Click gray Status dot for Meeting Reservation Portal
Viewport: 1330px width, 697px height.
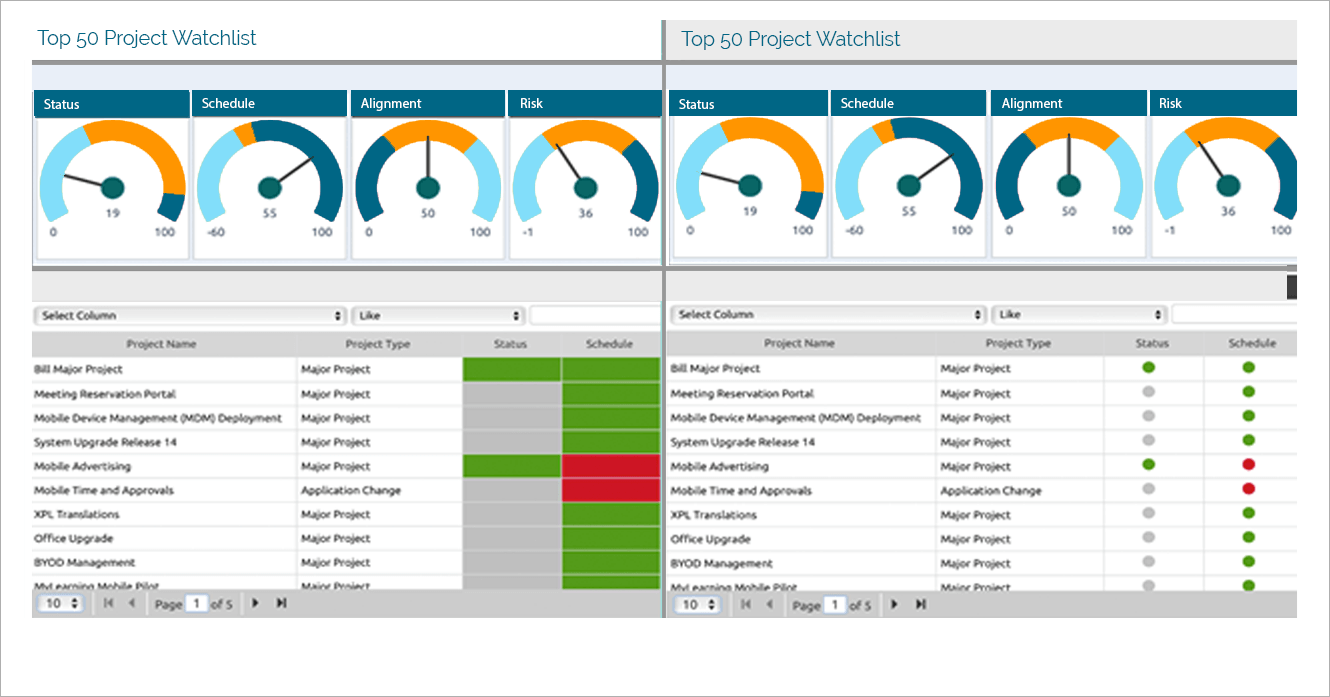pyautogui.click(x=1148, y=392)
